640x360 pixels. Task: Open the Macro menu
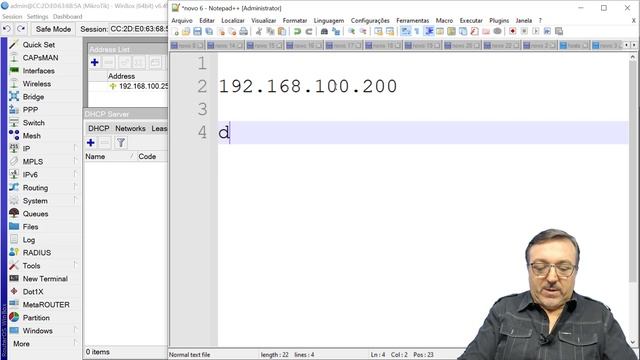point(444,20)
